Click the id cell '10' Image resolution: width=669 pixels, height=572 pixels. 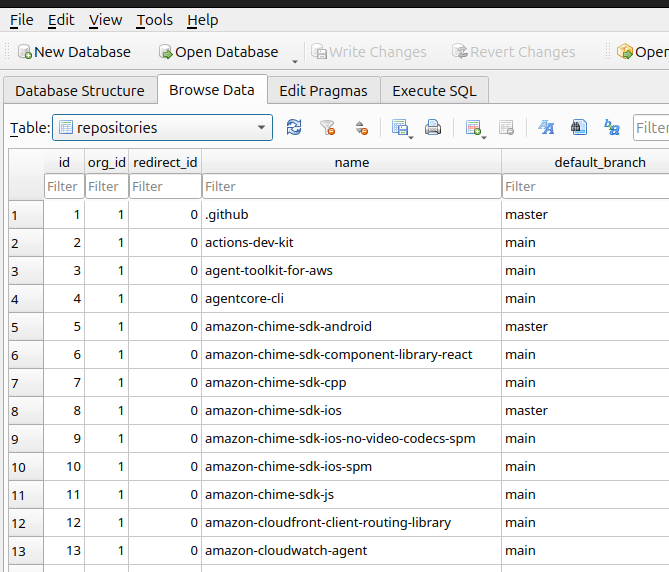pos(64,467)
